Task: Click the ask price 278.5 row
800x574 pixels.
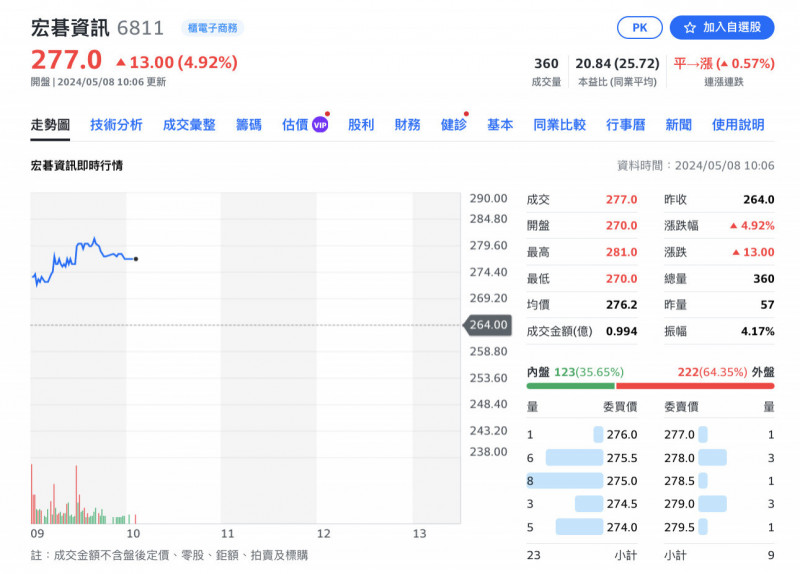Action: [x=719, y=481]
